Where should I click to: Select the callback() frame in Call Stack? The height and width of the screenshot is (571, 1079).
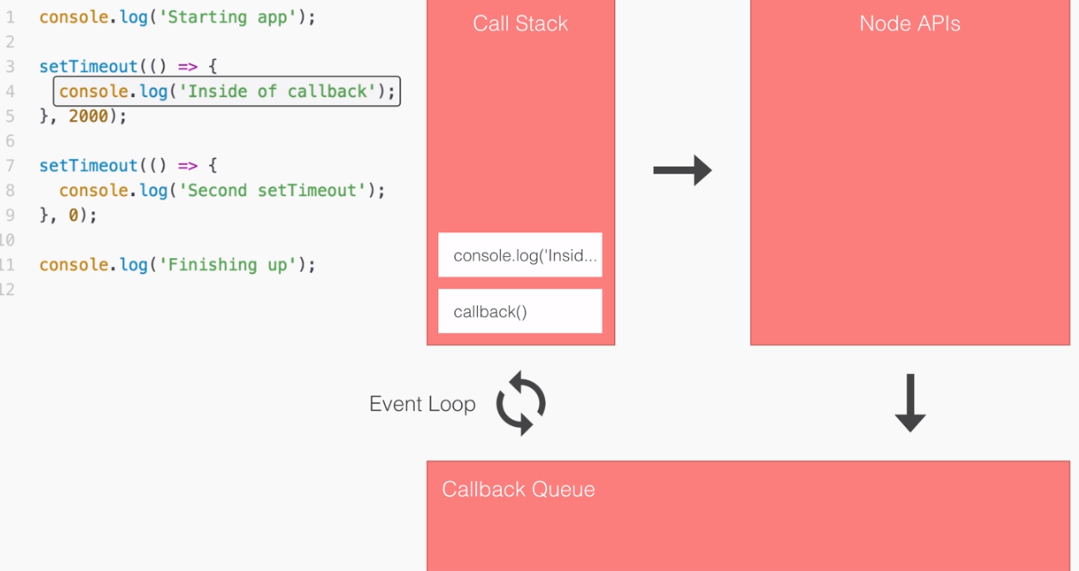(520, 311)
